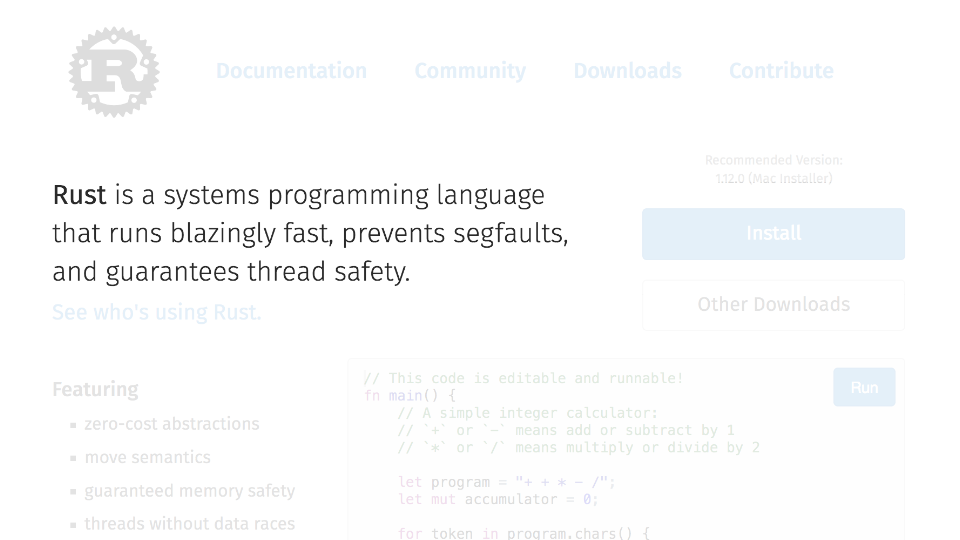Follow the "See who's using Rust." link
960x540 pixels.
157,312
